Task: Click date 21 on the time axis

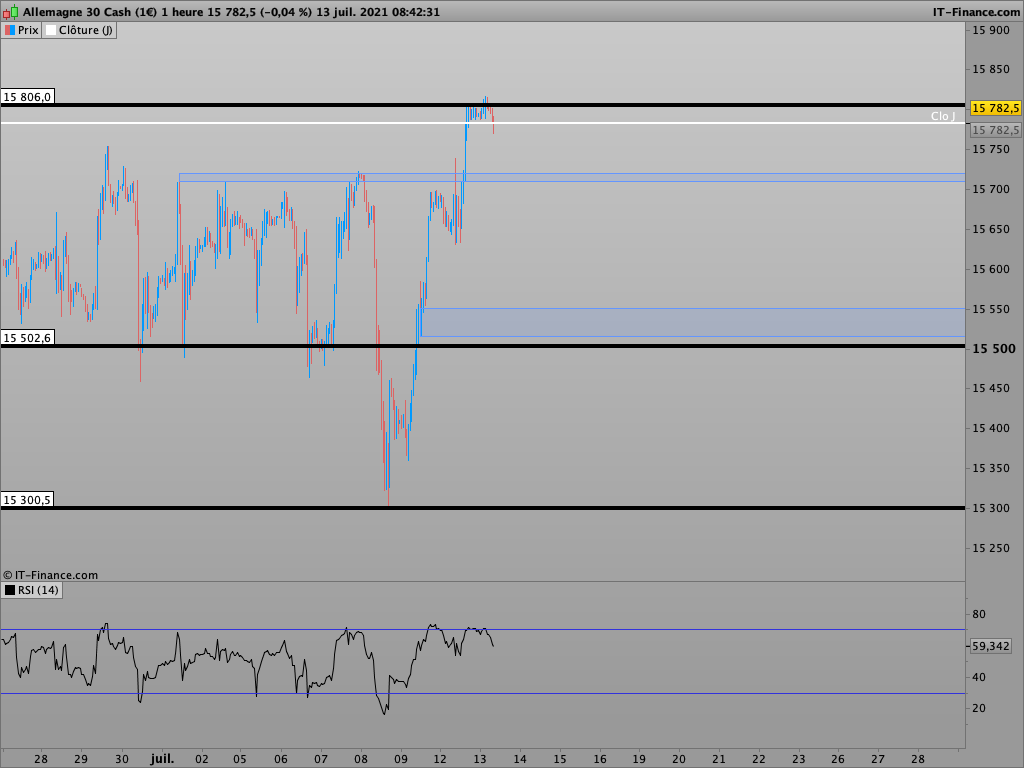Action: coord(719,758)
